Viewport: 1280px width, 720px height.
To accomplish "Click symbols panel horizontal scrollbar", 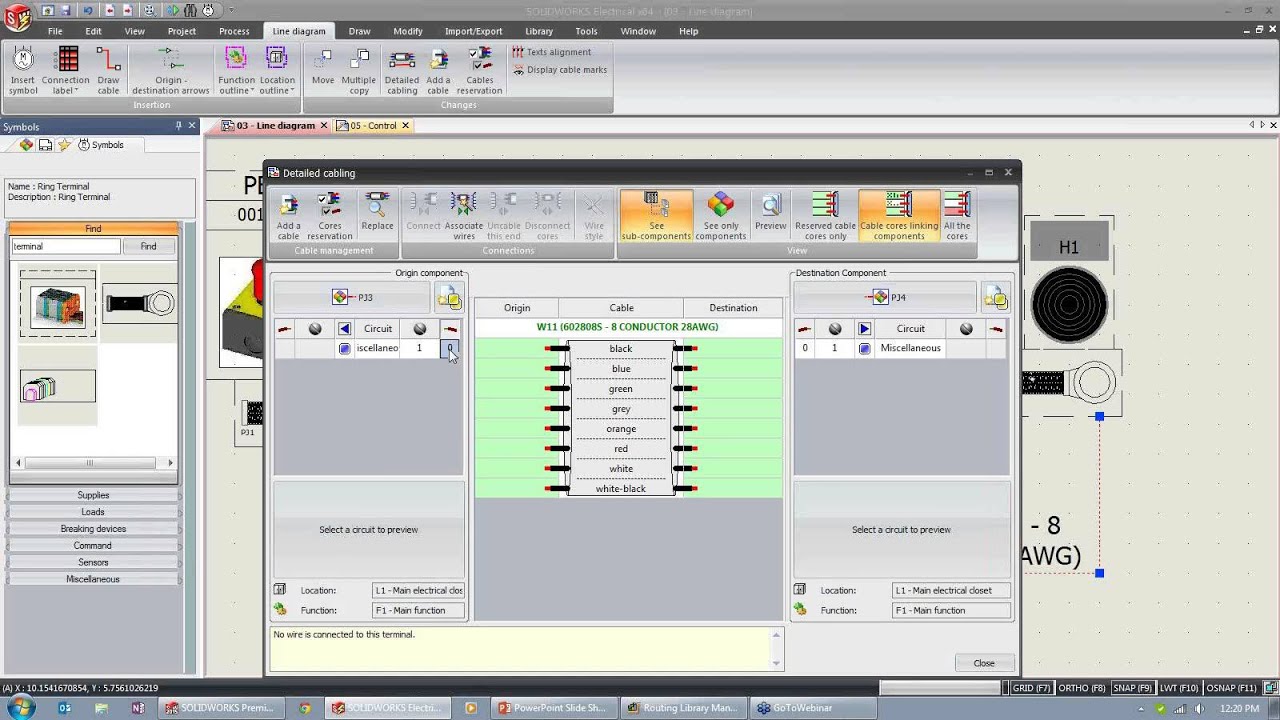I will pyautogui.click(x=95, y=463).
